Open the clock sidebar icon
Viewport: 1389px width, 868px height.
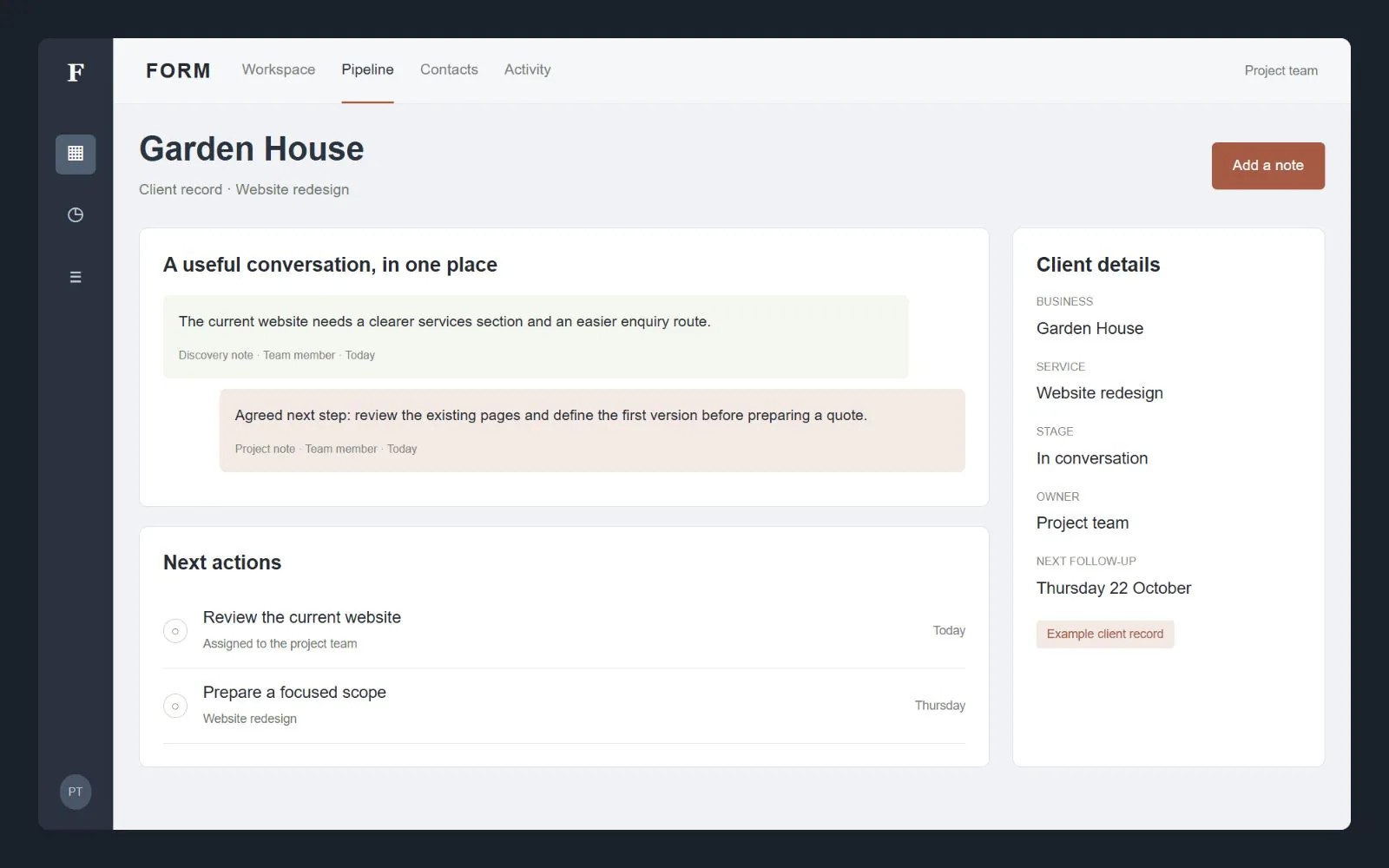point(76,215)
